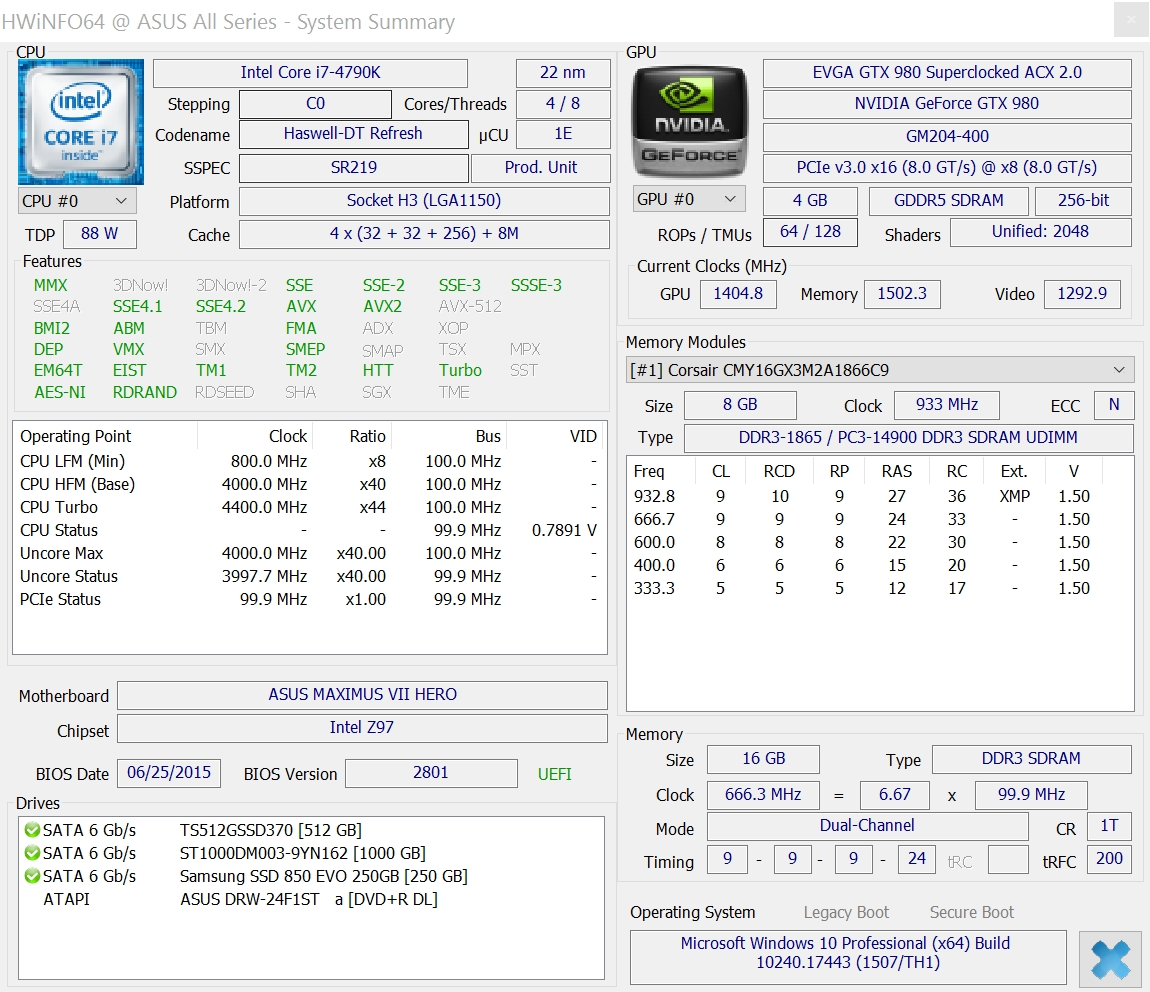1150x992 pixels.
Task: Select the 666.7 frequency timing row
Action: [879, 519]
